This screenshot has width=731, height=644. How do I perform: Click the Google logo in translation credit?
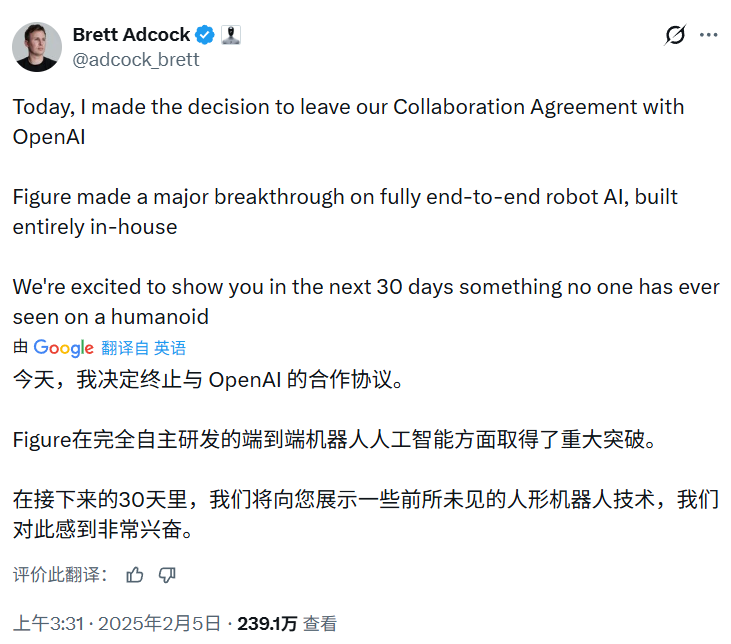click(63, 348)
